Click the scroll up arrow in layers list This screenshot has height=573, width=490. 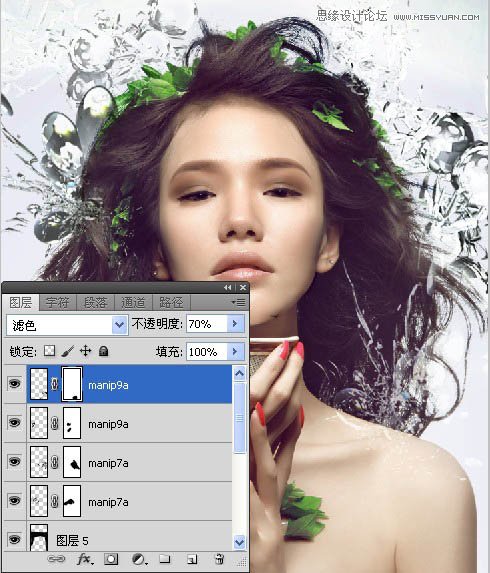click(239, 373)
